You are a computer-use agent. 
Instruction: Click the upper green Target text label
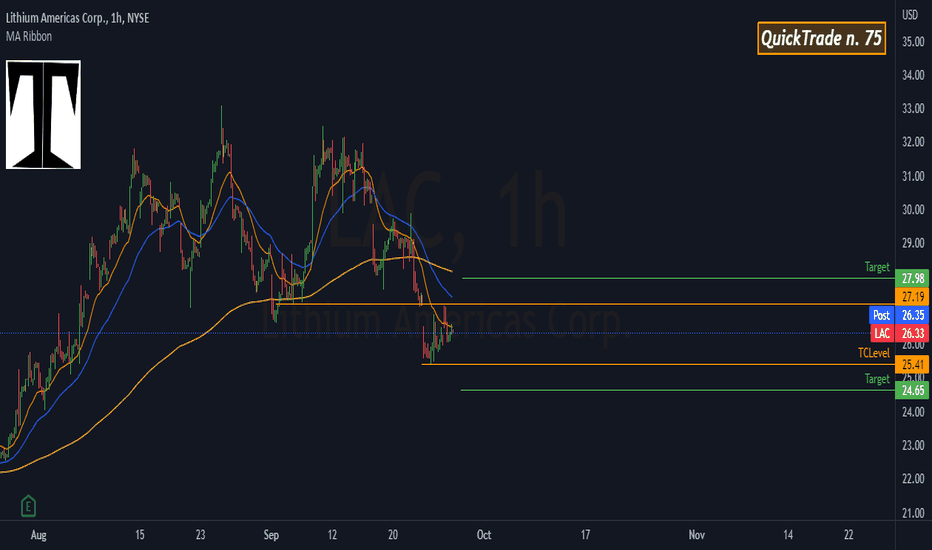(877, 267)
